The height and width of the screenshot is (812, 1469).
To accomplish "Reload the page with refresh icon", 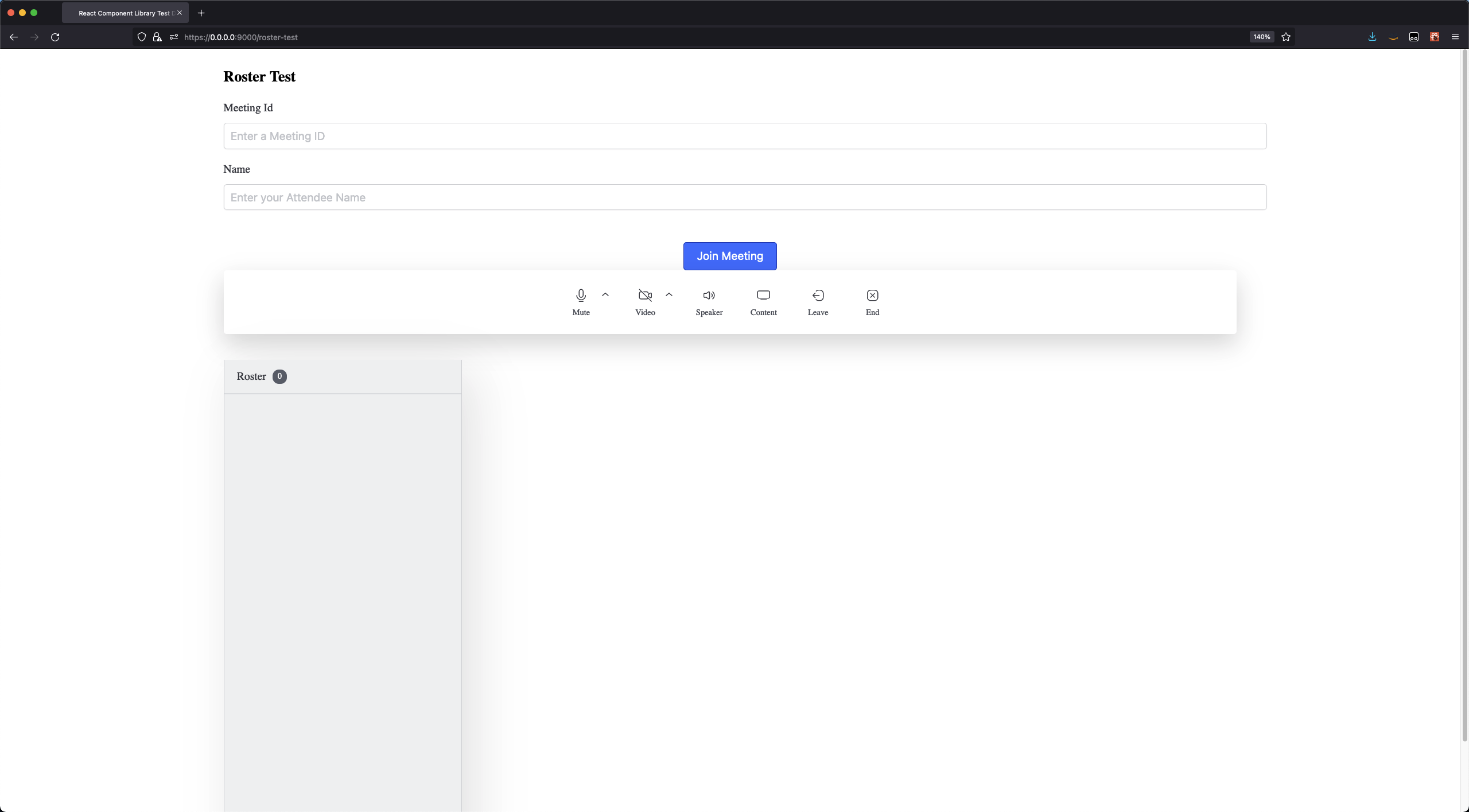I will click(55, 37).
